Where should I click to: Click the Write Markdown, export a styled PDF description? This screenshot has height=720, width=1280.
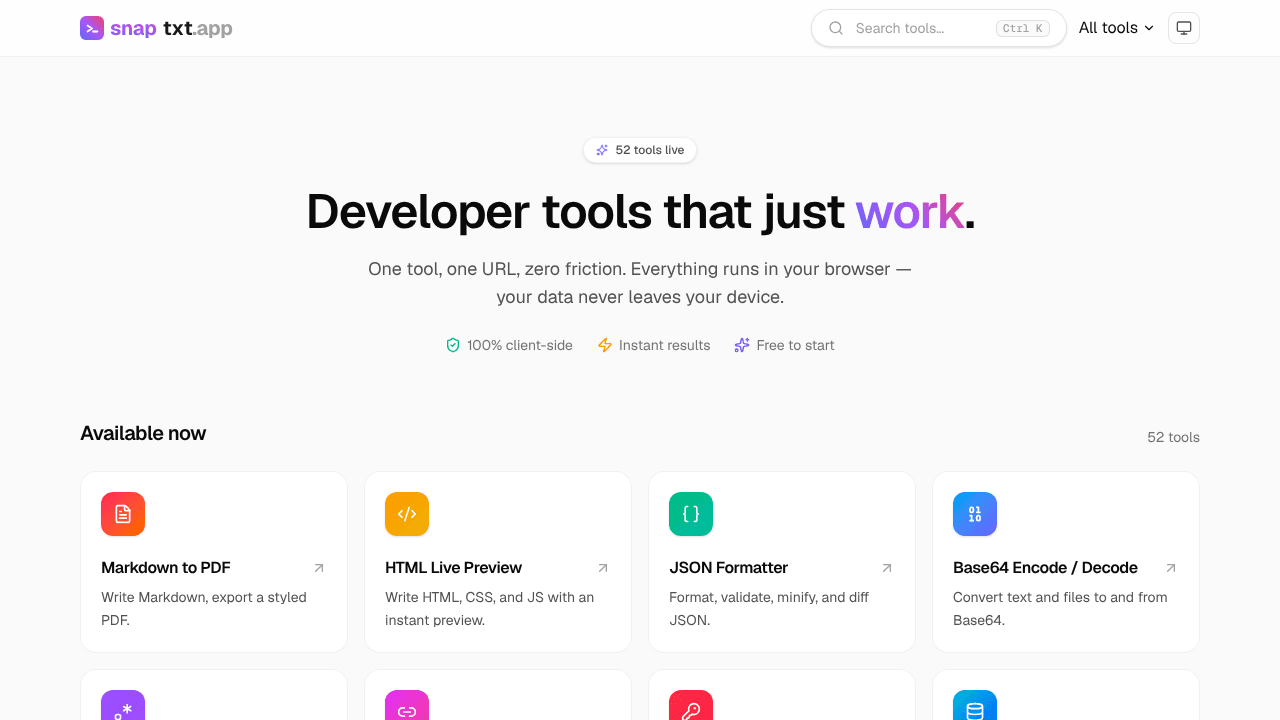[204, 608]
